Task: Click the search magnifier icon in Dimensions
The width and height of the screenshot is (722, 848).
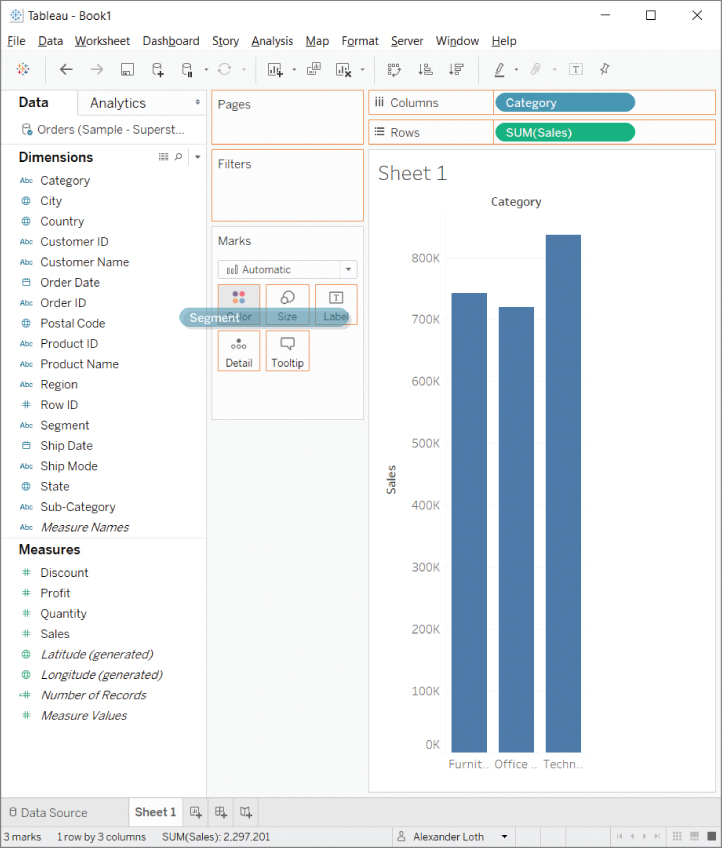Action: point(178,157)
